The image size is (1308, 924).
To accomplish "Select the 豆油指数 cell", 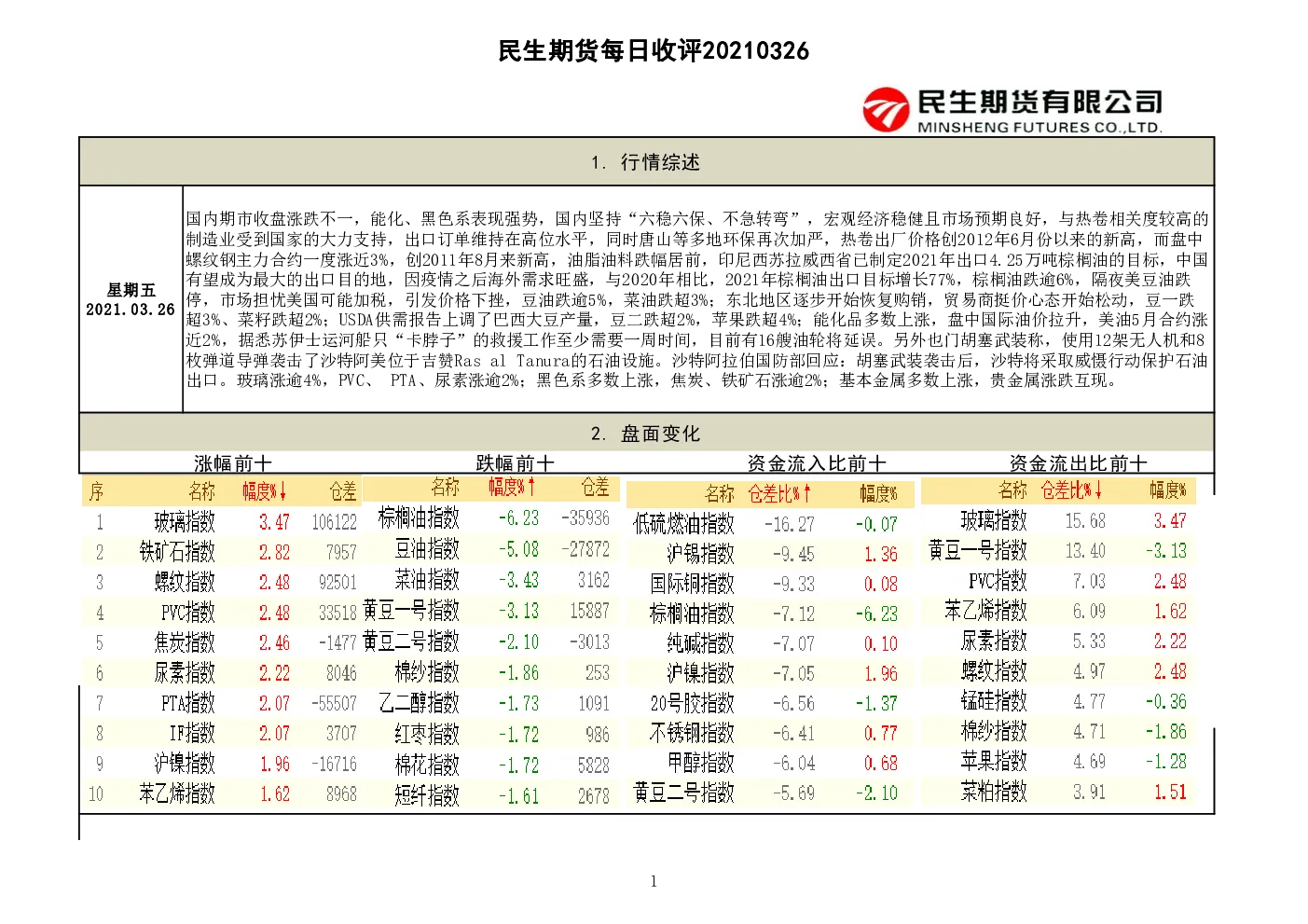I will pos(427,549).
